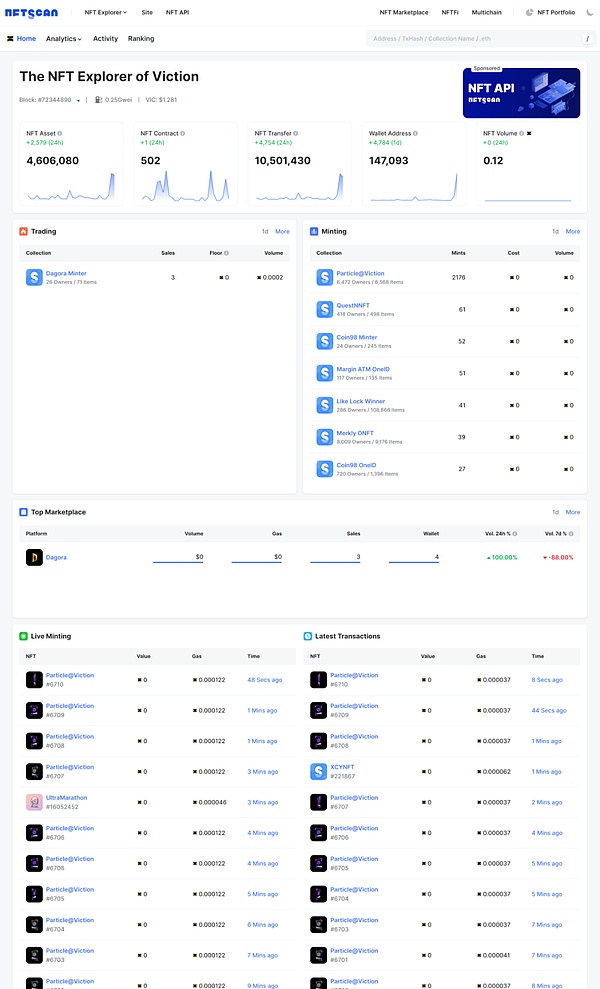Screen dimensions: 600x989
Task: Go to the Activity tab
Action: (x=105, y=39)
